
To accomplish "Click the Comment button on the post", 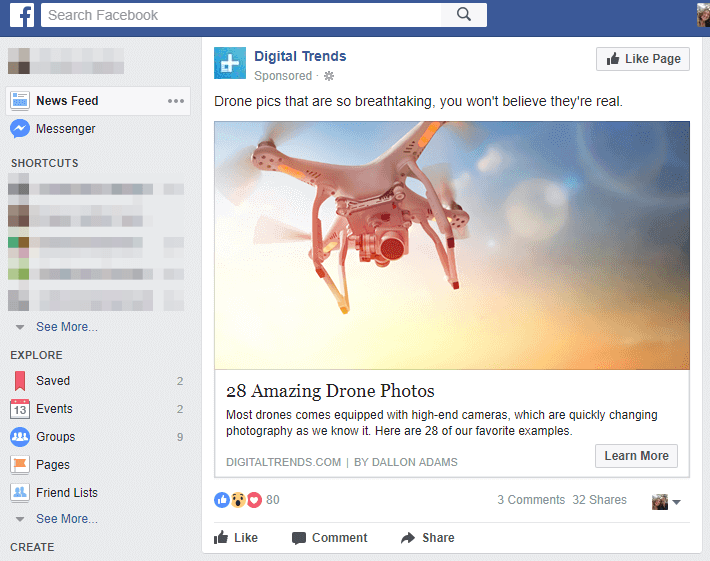I will point(330,538).
